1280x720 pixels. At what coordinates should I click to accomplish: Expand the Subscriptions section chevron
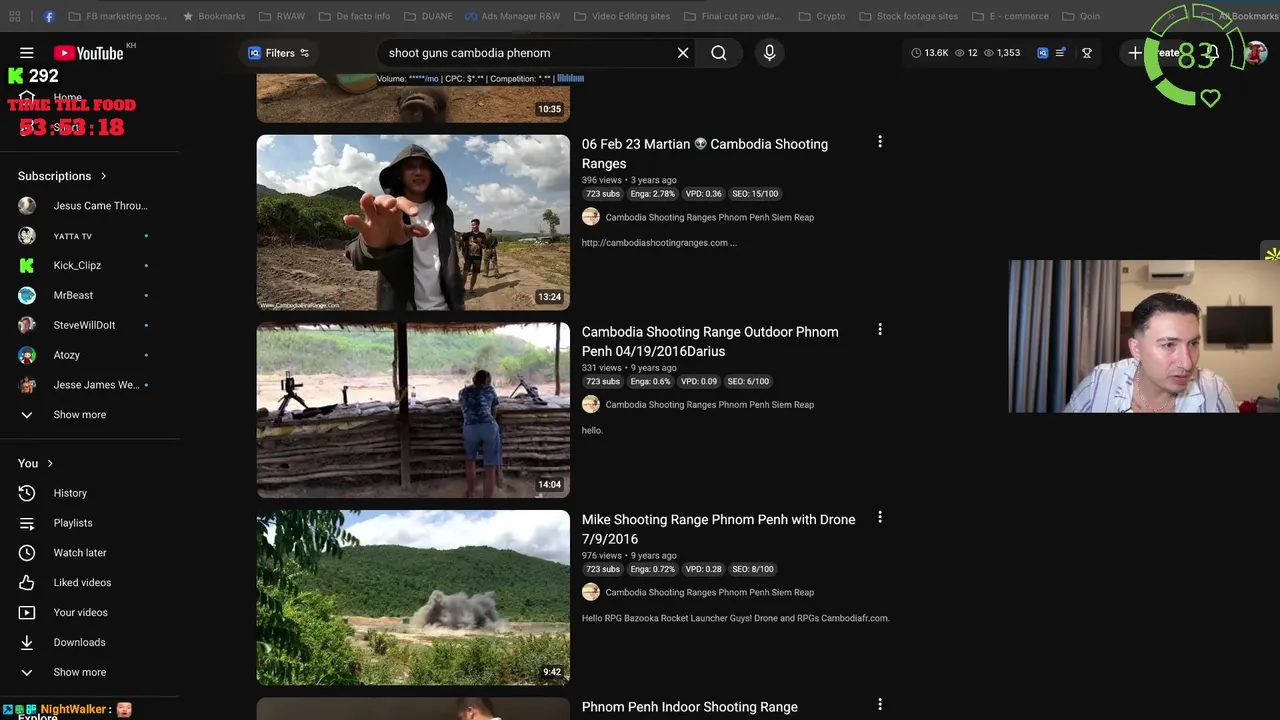pyautogui.click(x=103, y=176)
